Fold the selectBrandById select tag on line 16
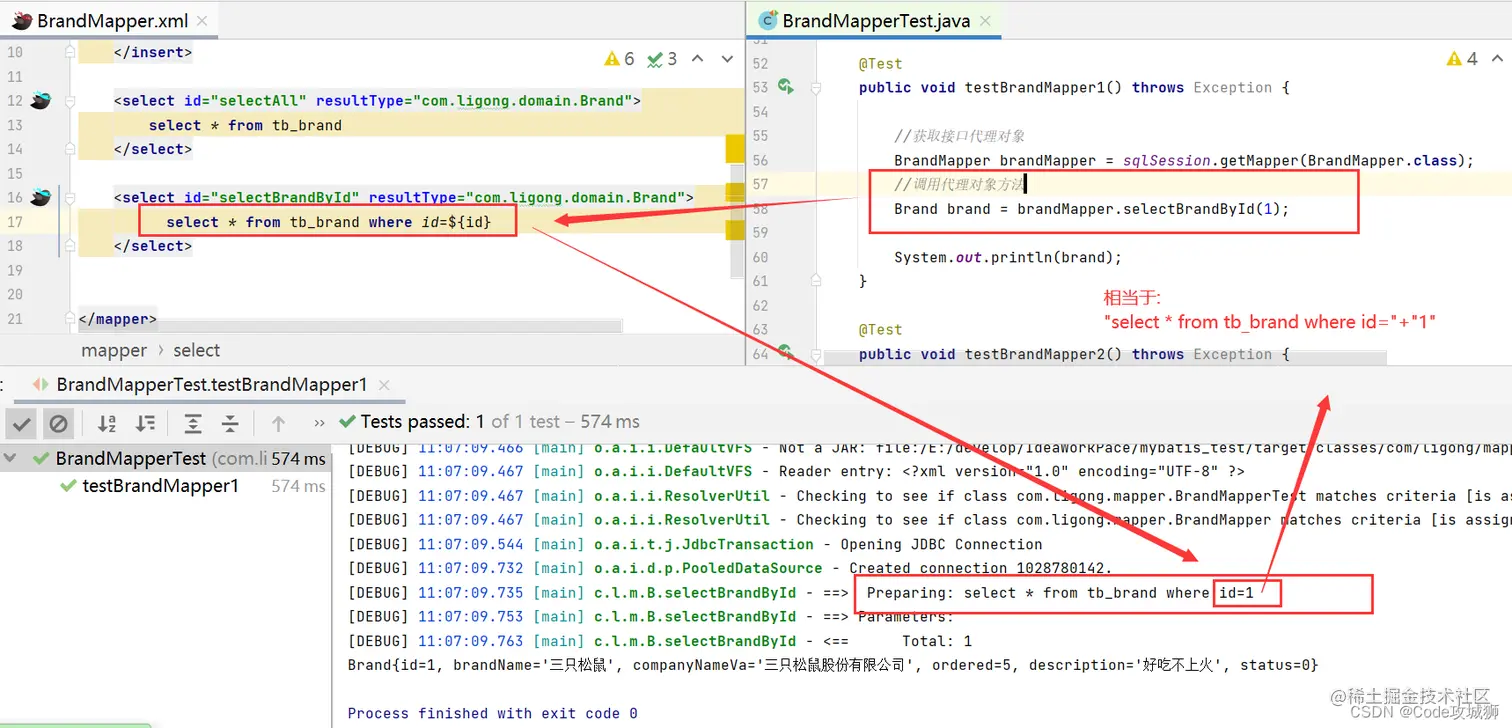Image resolution: width=1512 pixels, height=728 pixels. 69,197
